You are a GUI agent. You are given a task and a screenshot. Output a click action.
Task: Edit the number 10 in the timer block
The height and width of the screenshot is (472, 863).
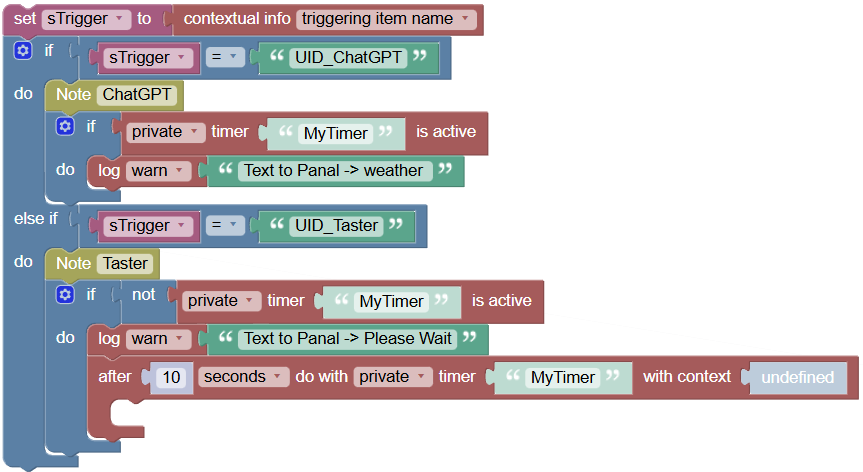(x=172, y=377)
